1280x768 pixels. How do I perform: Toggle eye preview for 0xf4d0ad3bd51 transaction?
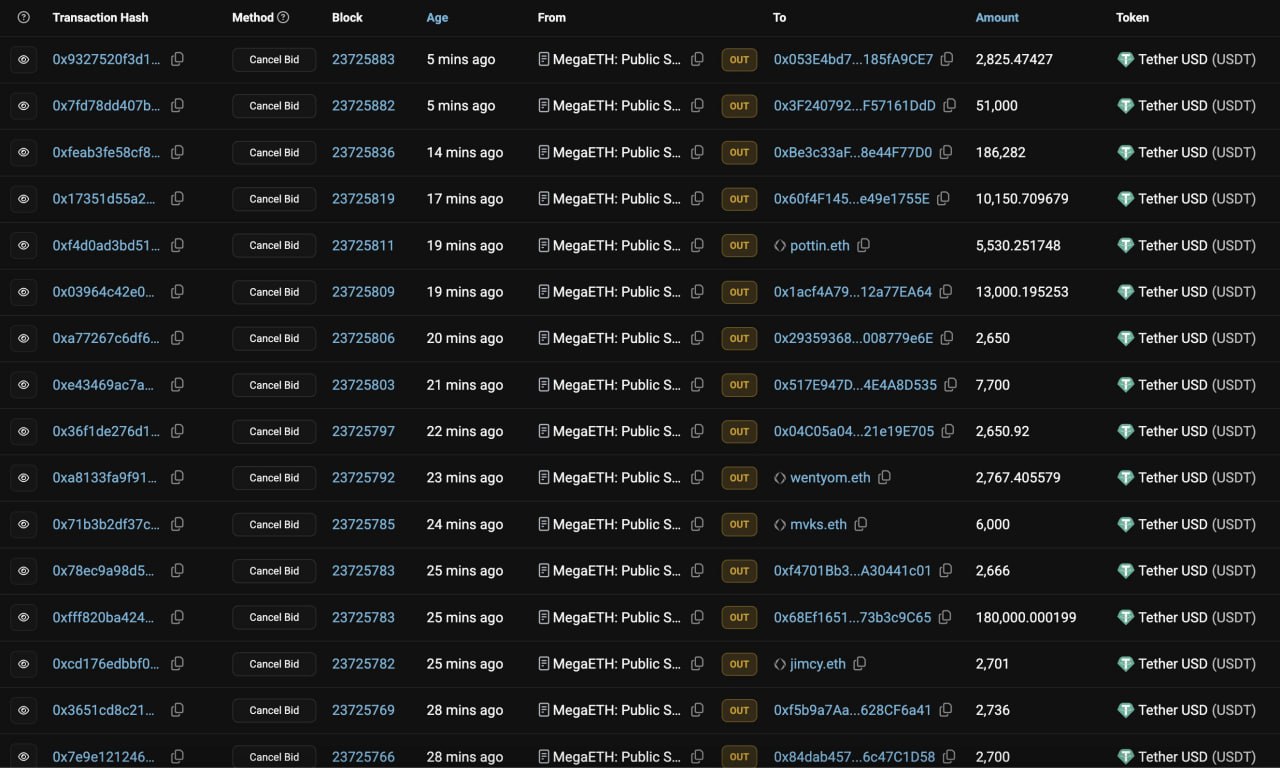pos(24,246)
